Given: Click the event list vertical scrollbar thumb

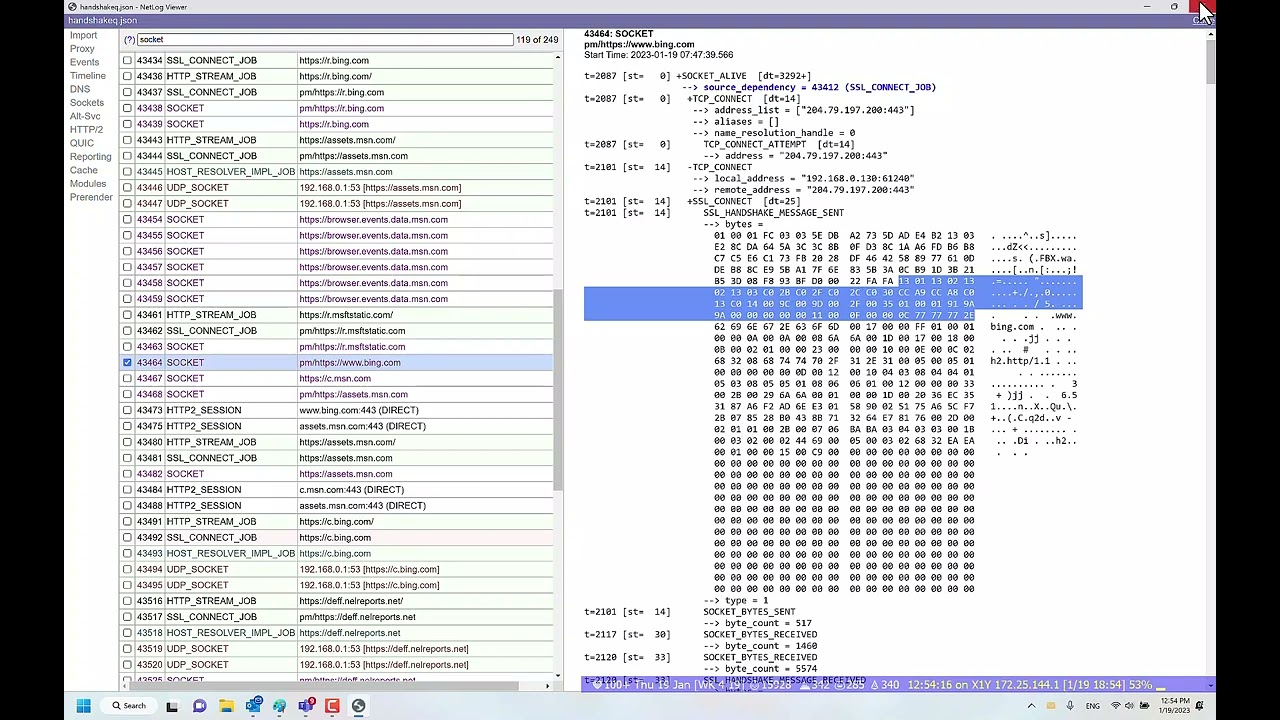Looking at the screenshot, I should point(558,390).
